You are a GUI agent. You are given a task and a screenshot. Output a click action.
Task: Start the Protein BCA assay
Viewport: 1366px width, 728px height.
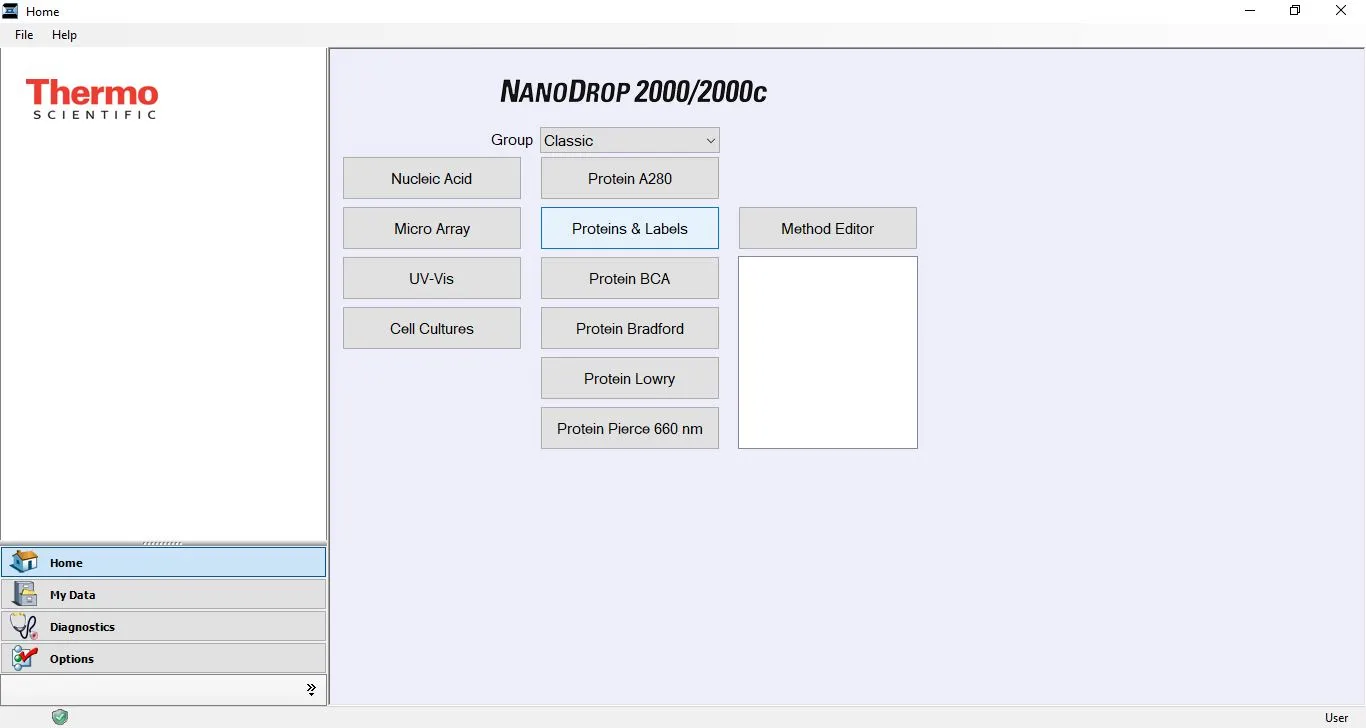coord(630,278)
